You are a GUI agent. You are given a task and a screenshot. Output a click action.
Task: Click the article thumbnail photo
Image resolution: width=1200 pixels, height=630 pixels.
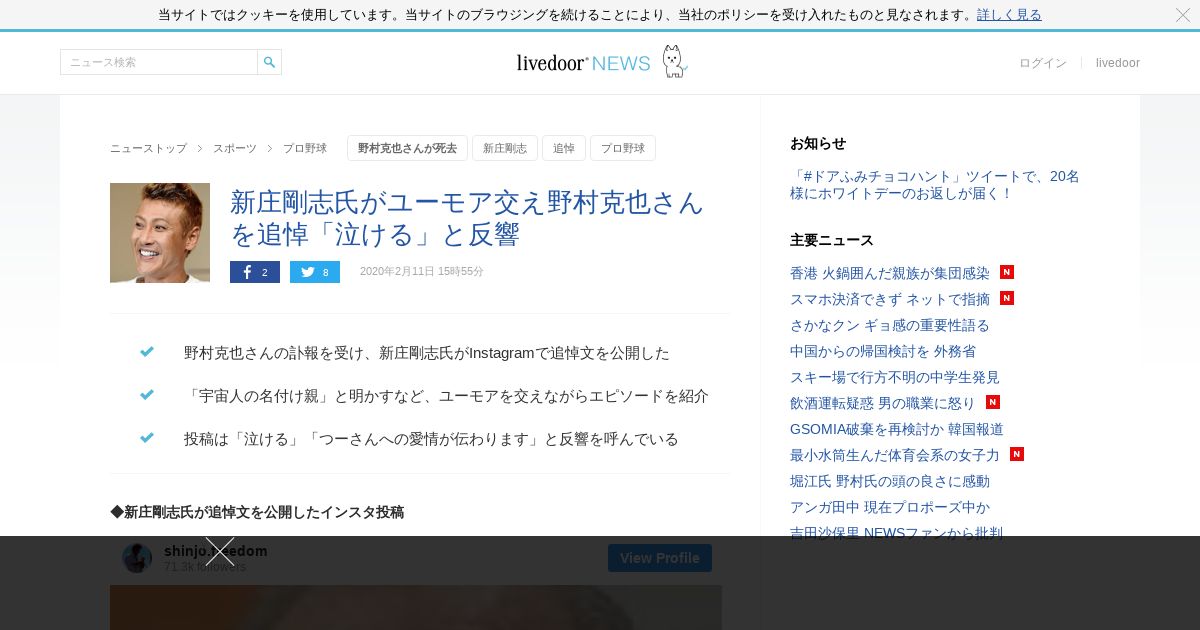point(160,233)
